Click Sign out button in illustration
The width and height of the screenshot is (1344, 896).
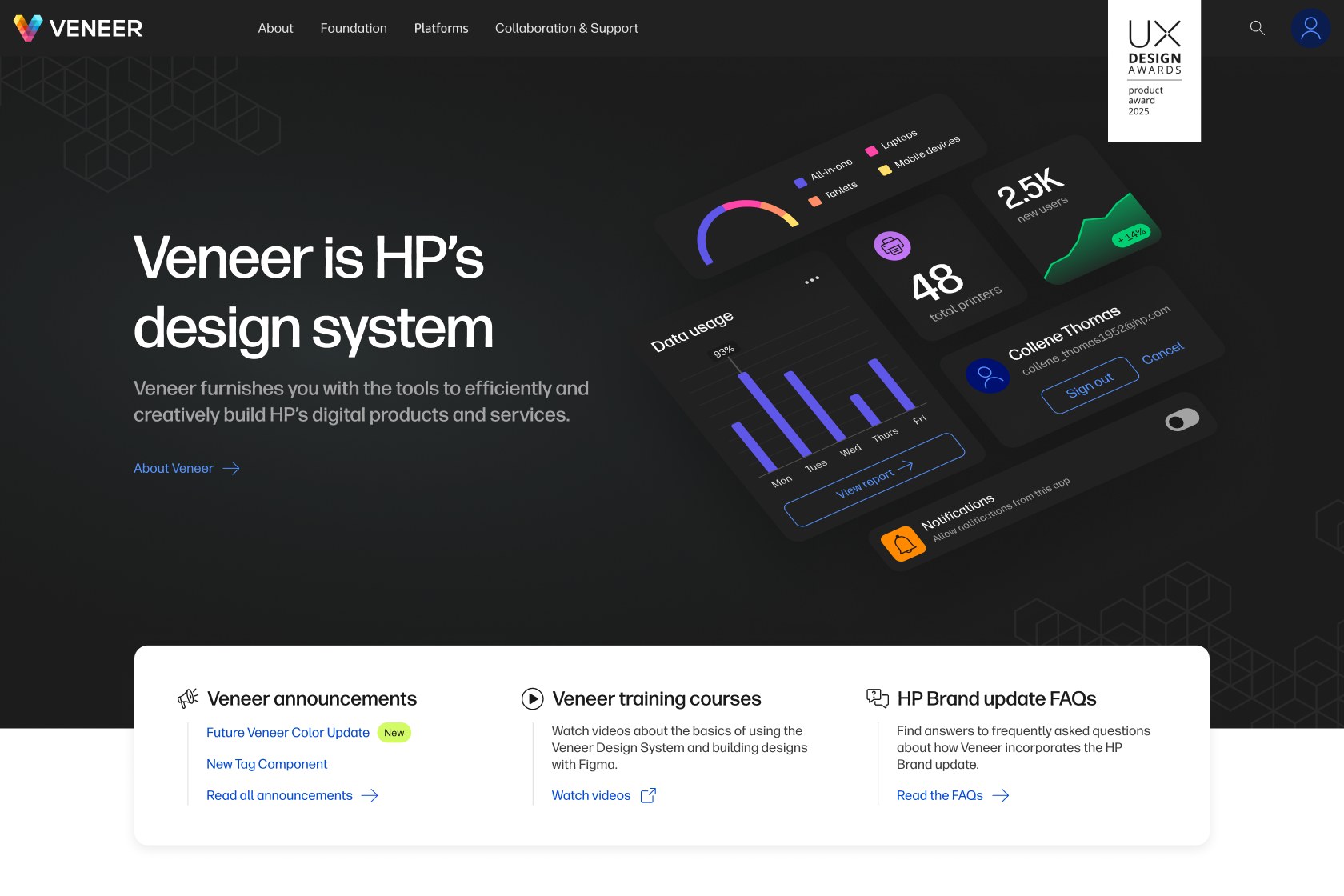[1090, 385]
